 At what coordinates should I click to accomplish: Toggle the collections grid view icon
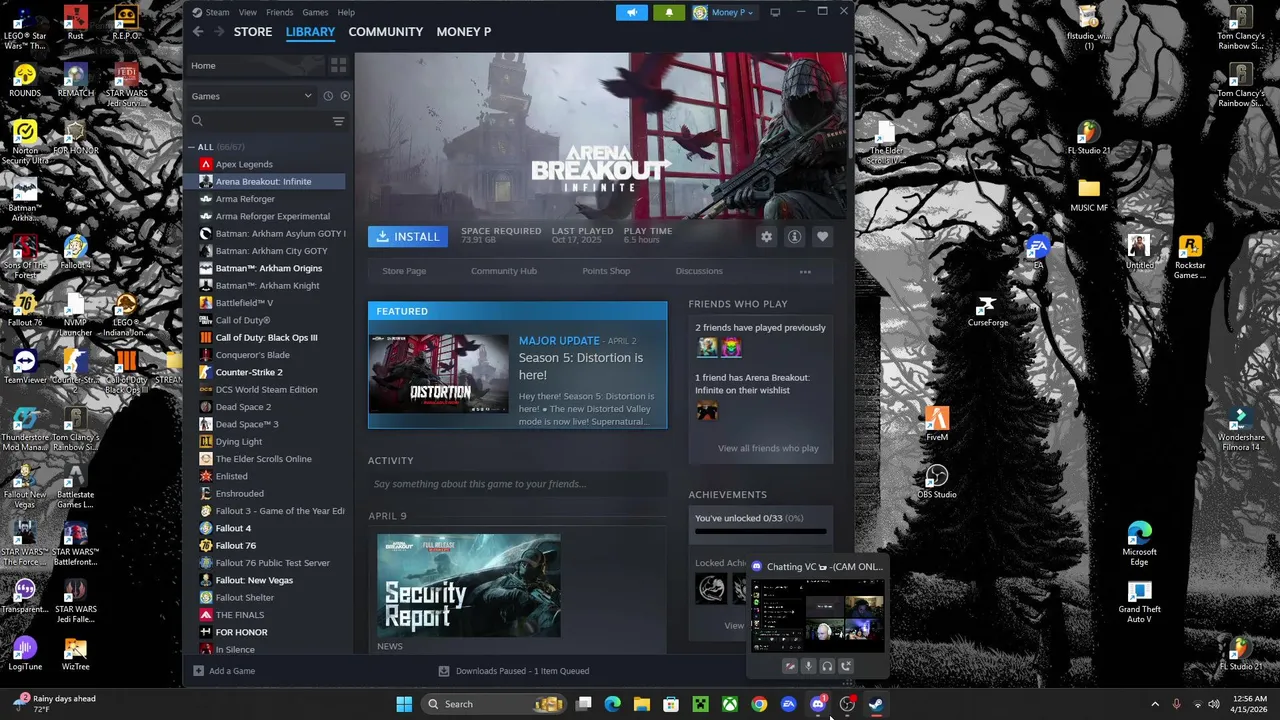tap(338, 65)
